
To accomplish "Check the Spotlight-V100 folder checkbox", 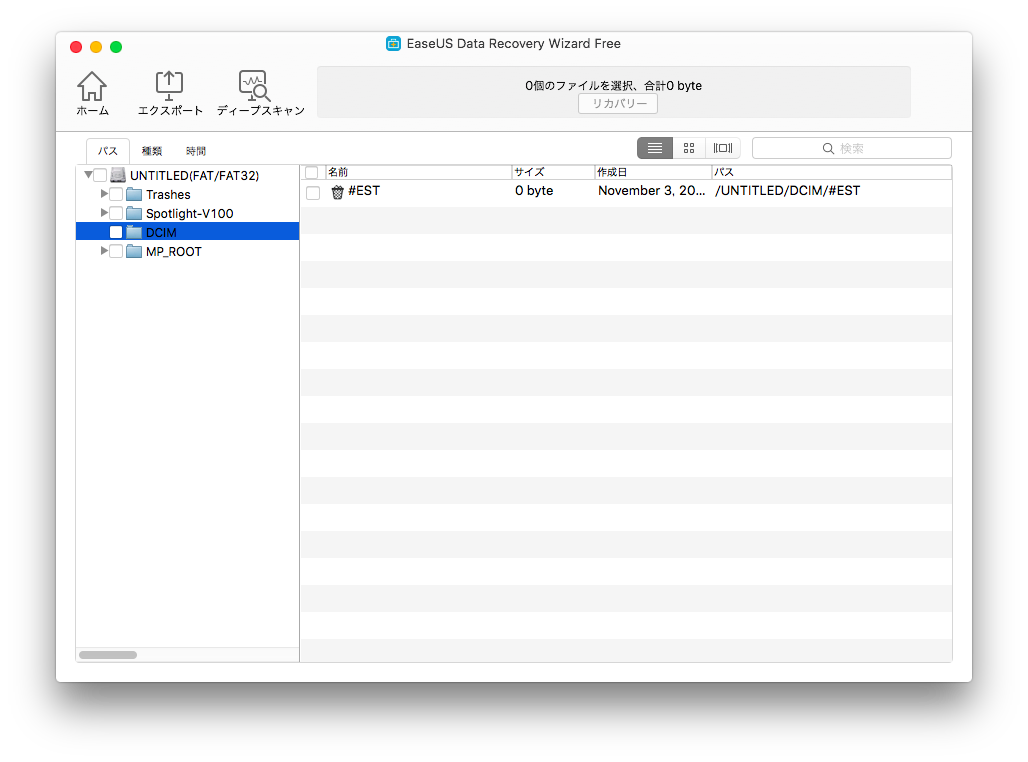I will click(116, 214).
